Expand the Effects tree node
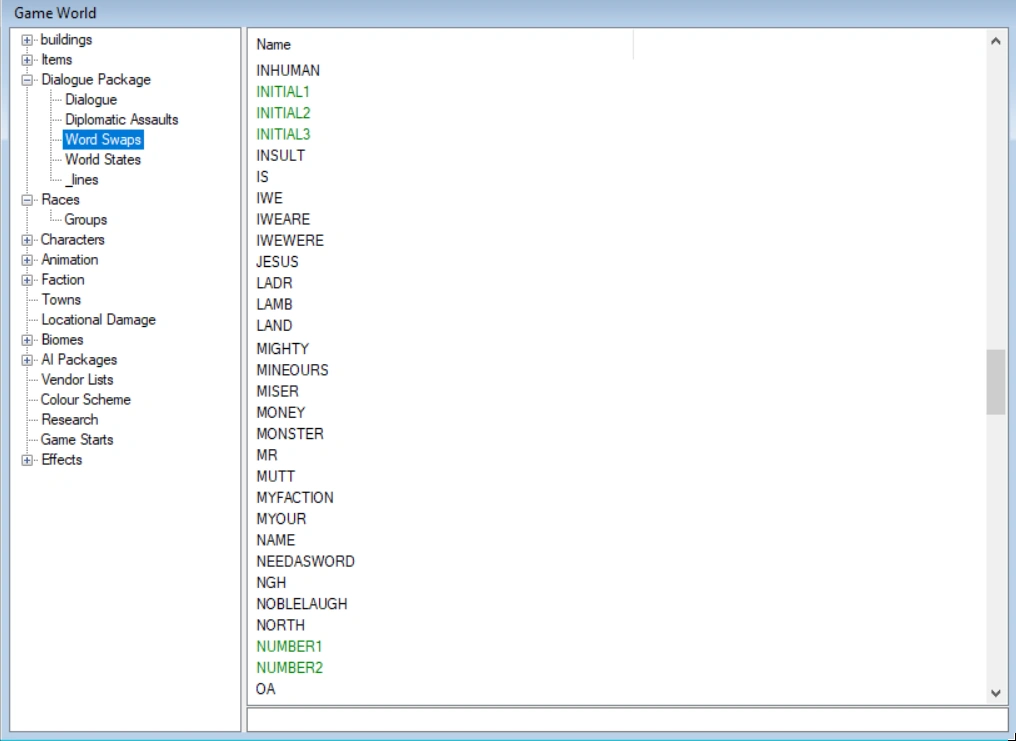This screenshot has width=1016, height=741. (x=27, y=461)
